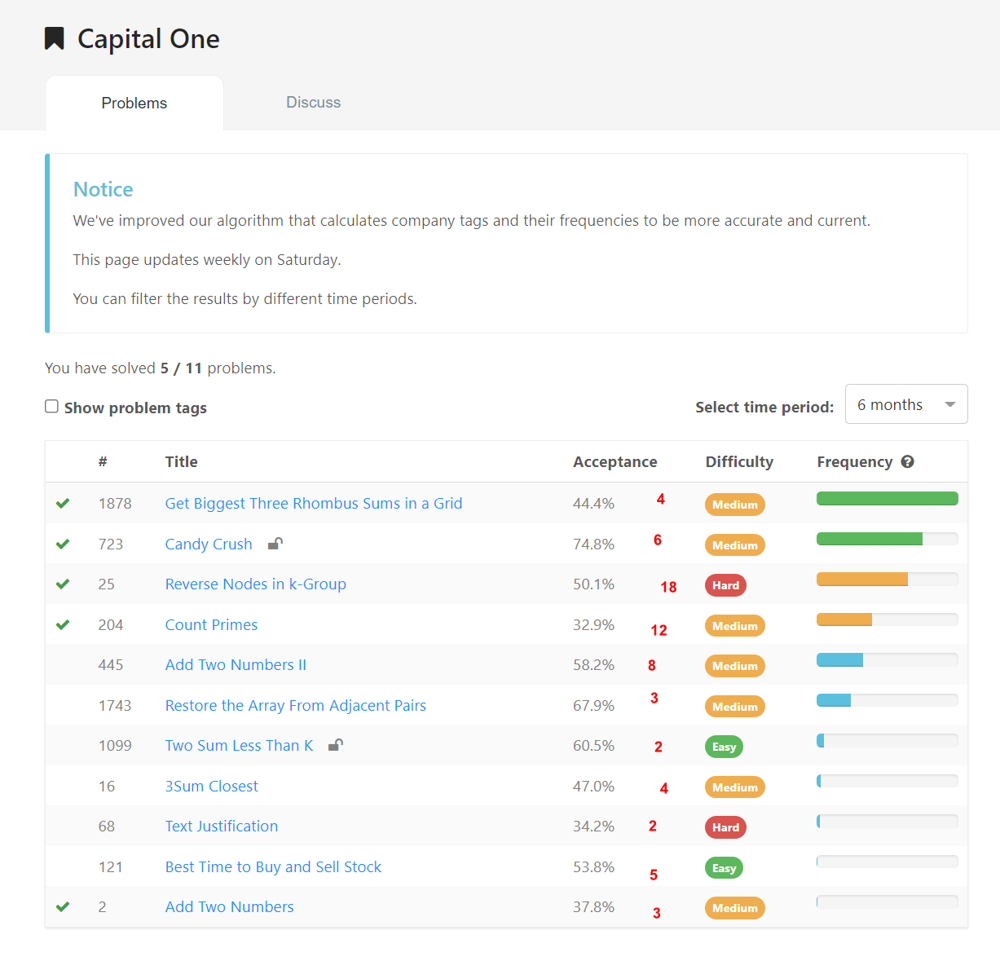Open the 6 months time period dropdown
The image size is (1000, 961).
906,404
